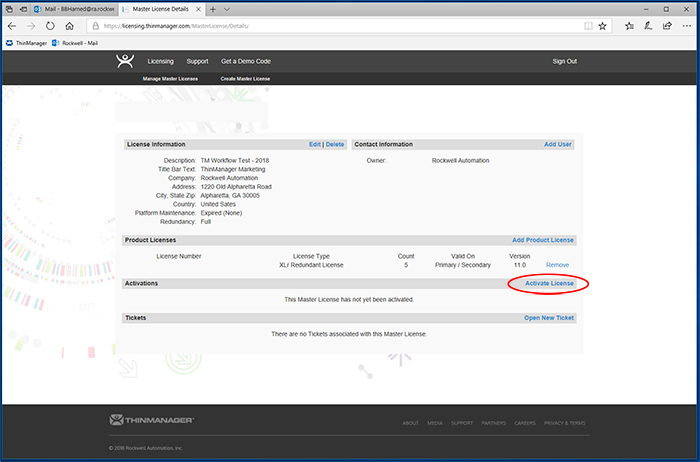Open Create Master License page

pos(245,79)
